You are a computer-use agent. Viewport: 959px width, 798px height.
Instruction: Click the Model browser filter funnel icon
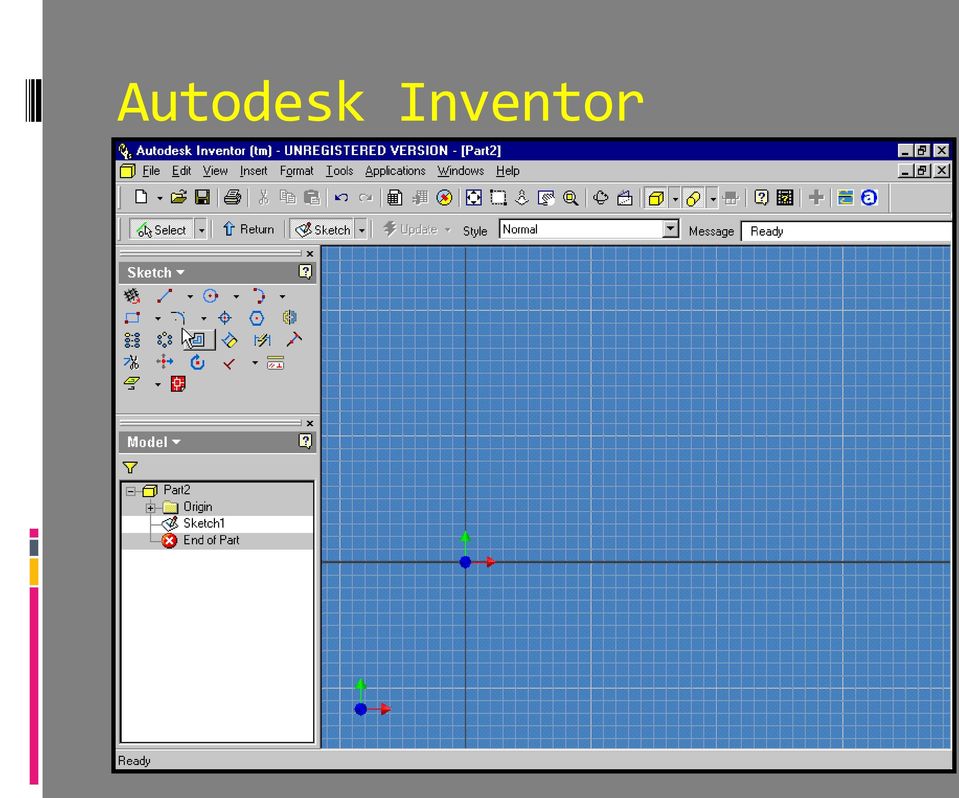coord(130,468)
